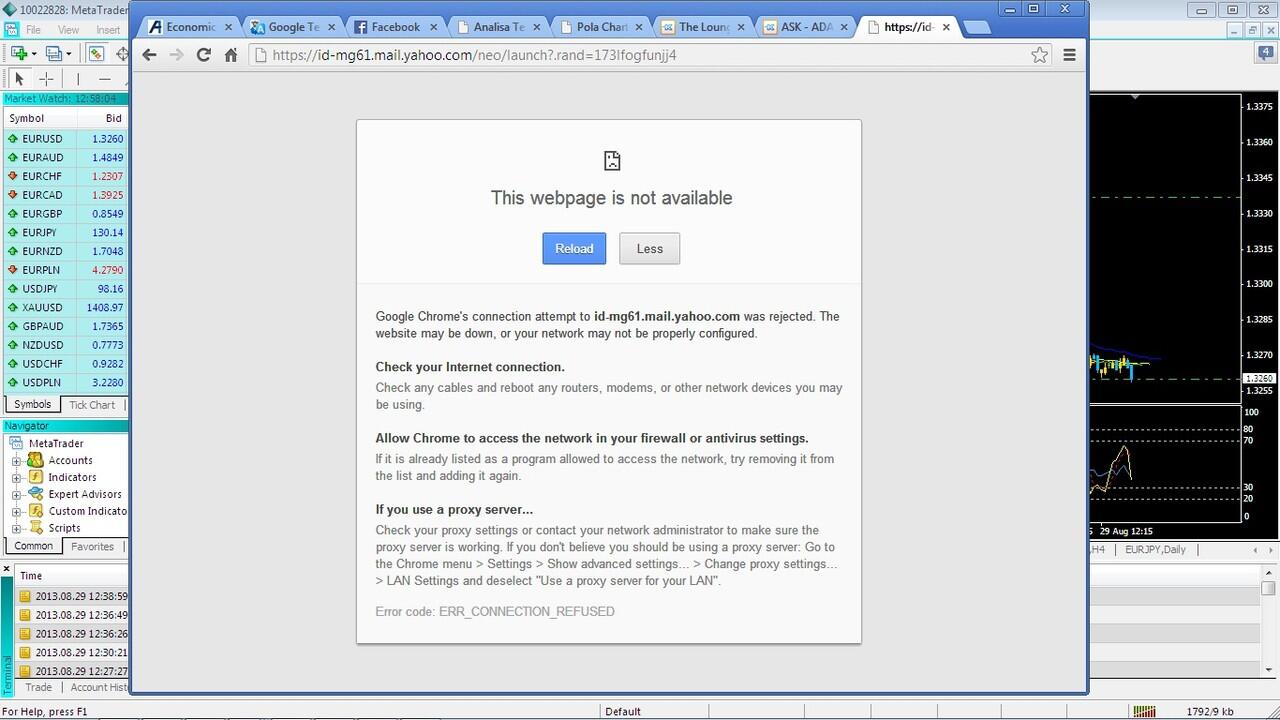1280x720 pixels.
Task: Select the Crosshair tool in MetaTrader
Action: coord(46,79)
